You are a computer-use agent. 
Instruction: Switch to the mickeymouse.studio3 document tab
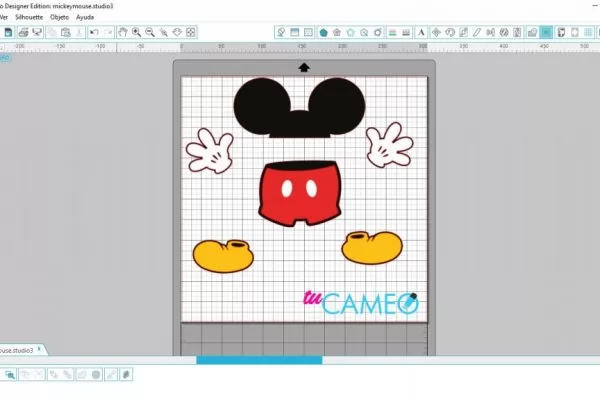click(x=16, y=350)
